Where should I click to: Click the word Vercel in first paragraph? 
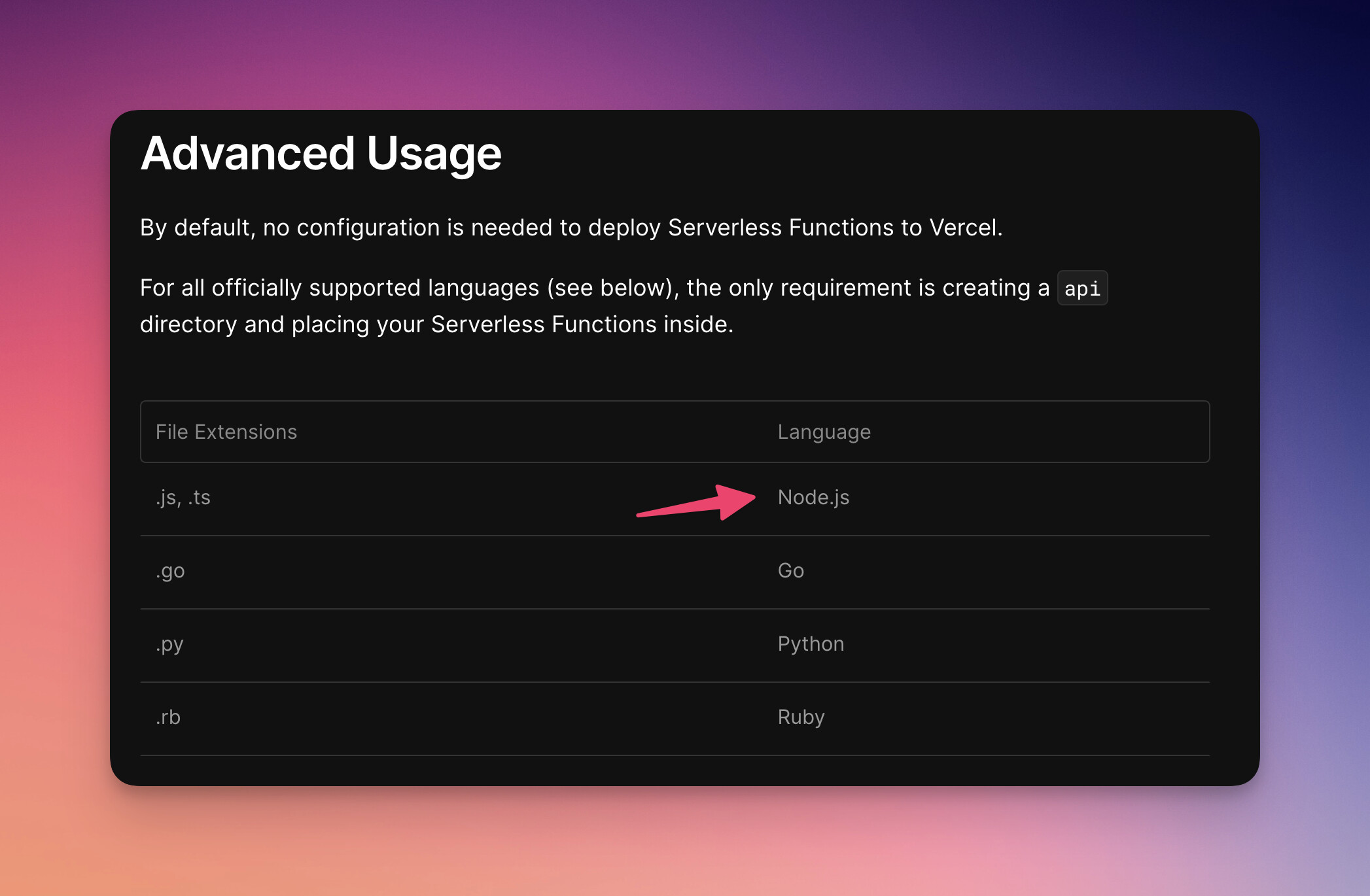point(965,228)
